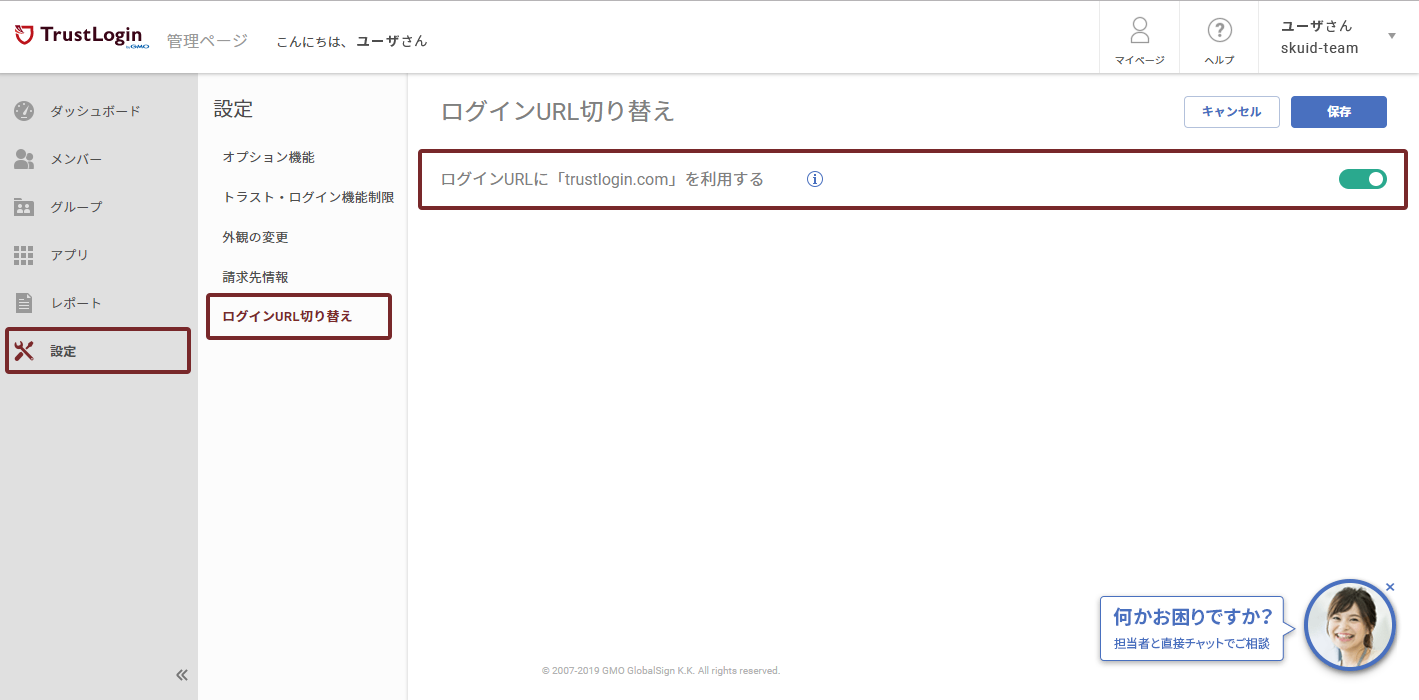Click the Reports document icon

pyautogui.click(x=24, y=303)
